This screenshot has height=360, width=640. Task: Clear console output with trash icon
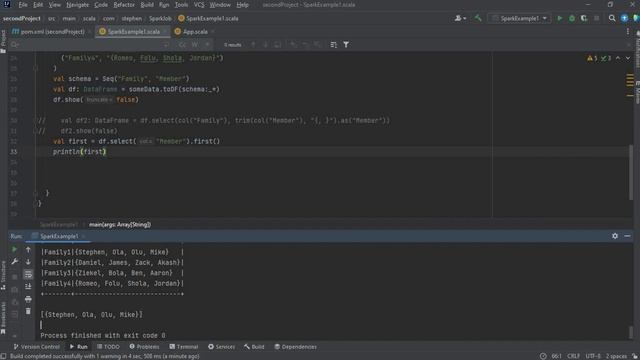tap(28, 311)
